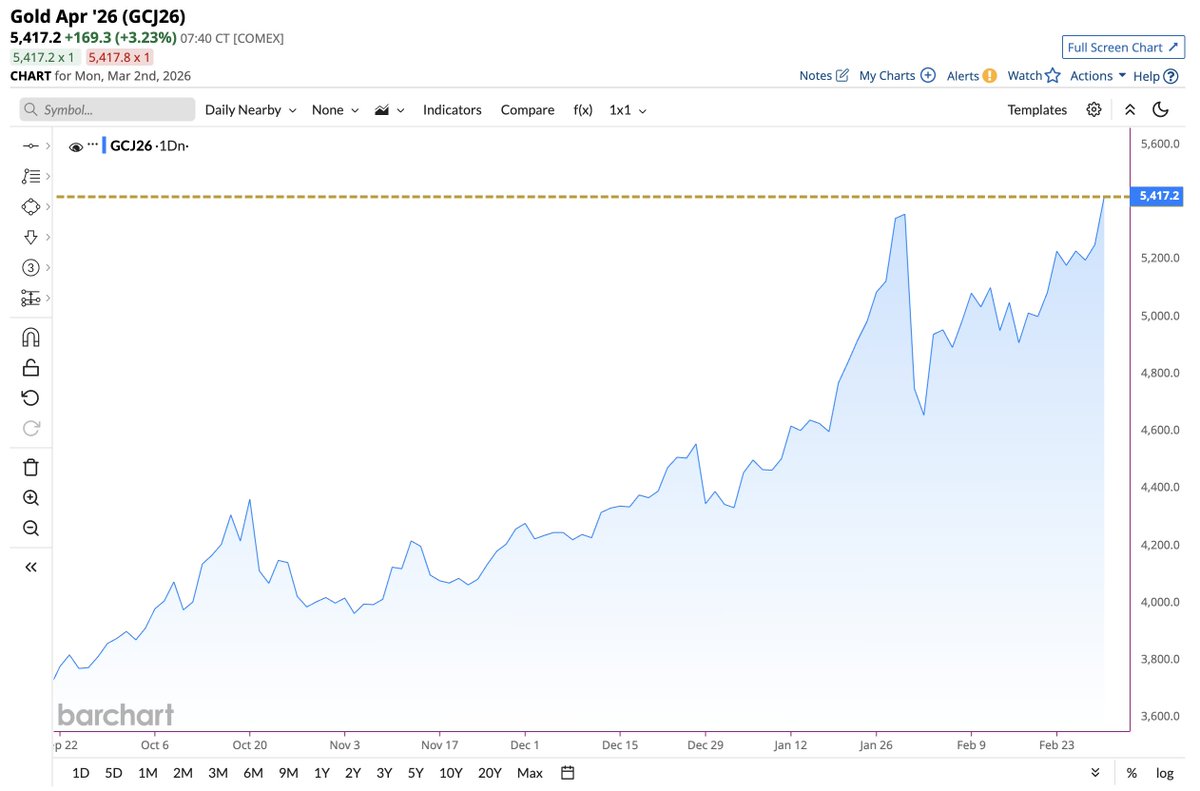This screenshot has width=1200, height=791.
Task: Click the double-down chevron near the scale toggles
Action: coord(1096,773)
